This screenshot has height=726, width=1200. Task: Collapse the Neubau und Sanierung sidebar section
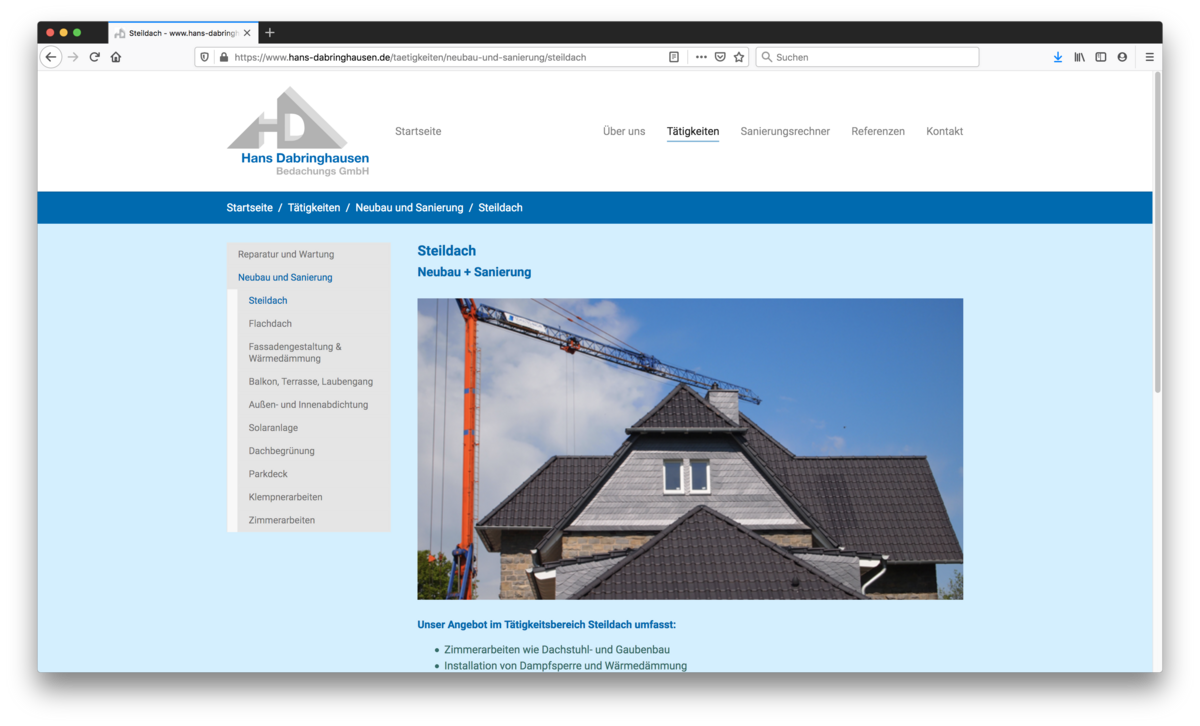pyautogui.click(x=285, y=277)
